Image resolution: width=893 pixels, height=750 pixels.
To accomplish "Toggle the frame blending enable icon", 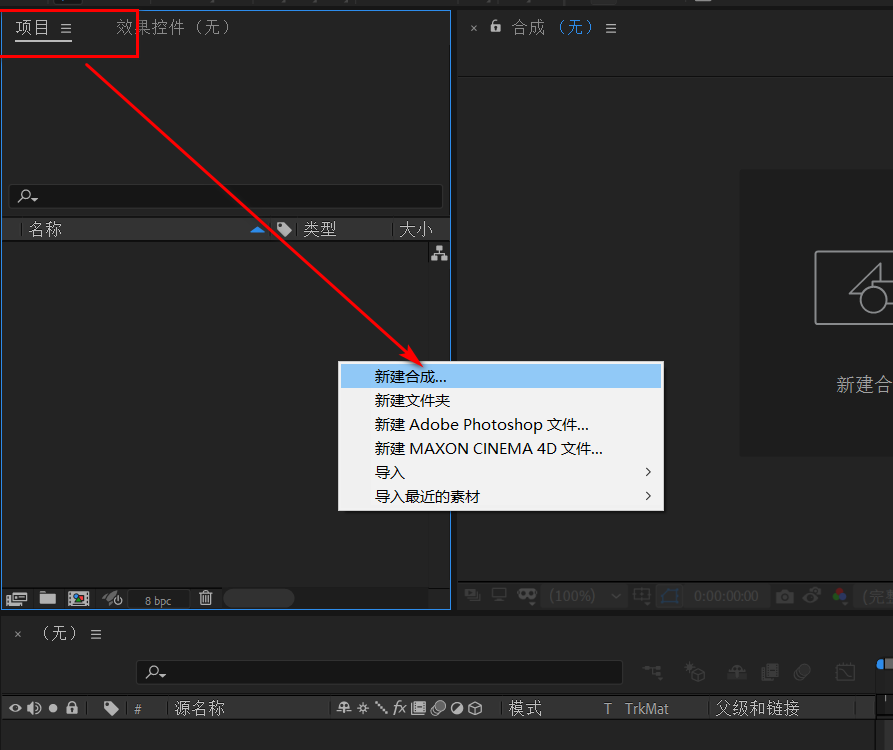I will (x=770, y=673).
